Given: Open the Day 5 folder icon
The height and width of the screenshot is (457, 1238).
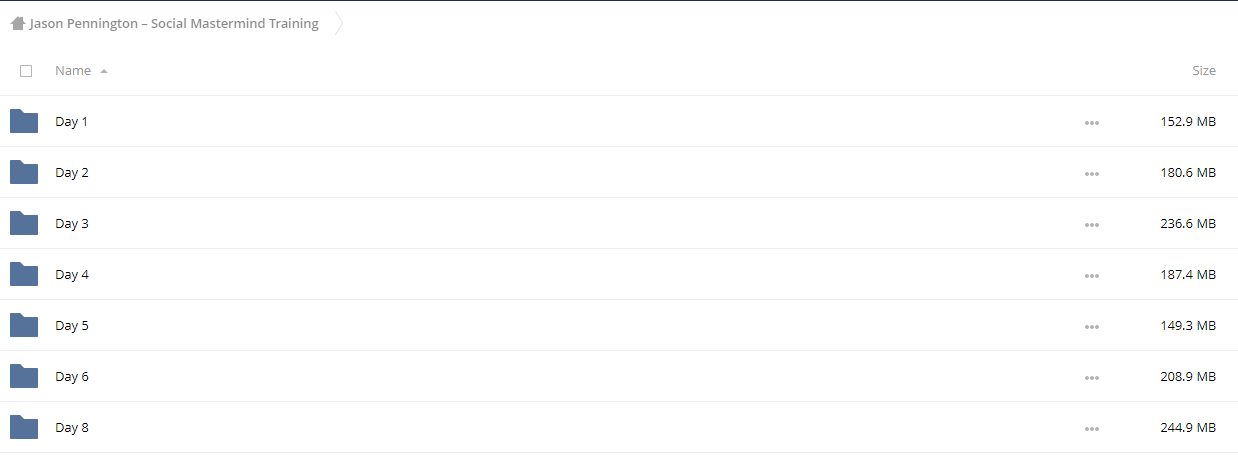Looking at the screenshot, I should [24, 325].
